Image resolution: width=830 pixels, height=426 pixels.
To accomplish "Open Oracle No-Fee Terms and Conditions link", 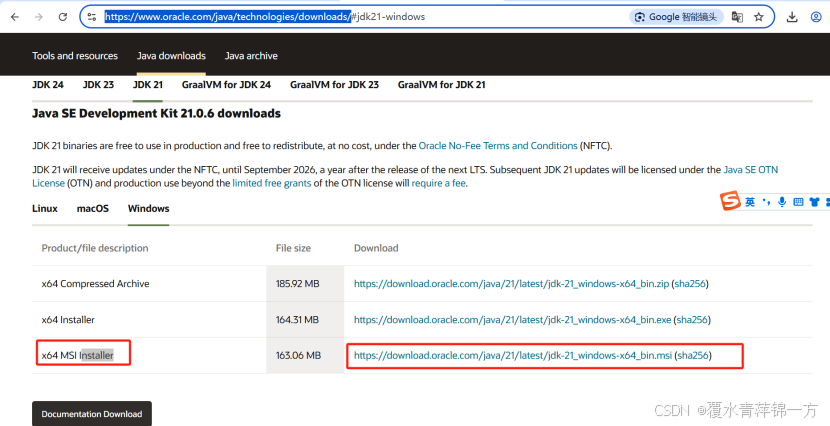I will tap(498, 146).
